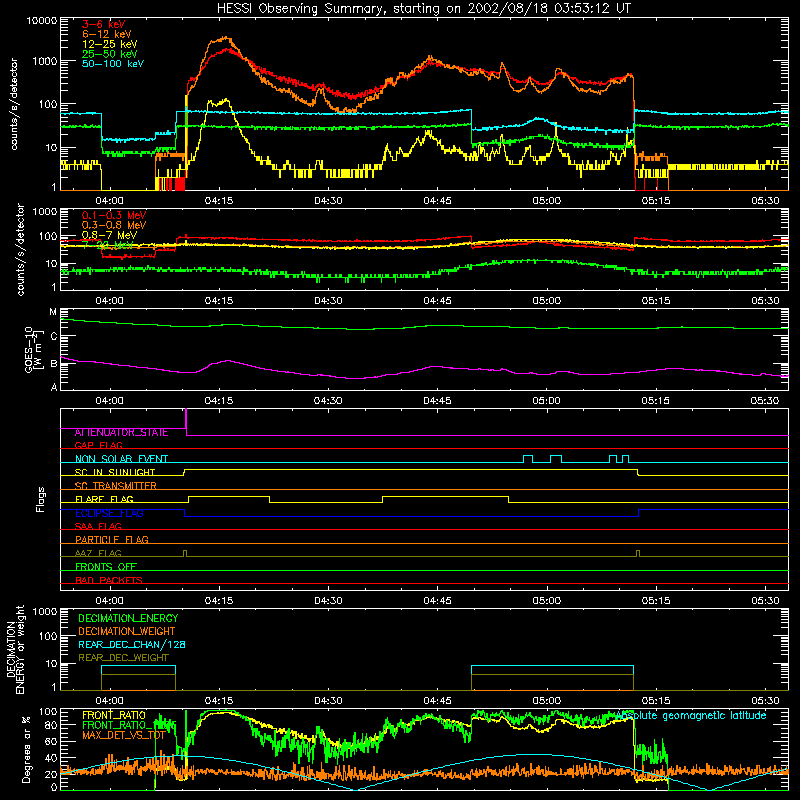The height and width of the screenshot is (800, 800).
Task: Click the ECLIPSE_FLAG label
Action: click(x=109, y=513)
